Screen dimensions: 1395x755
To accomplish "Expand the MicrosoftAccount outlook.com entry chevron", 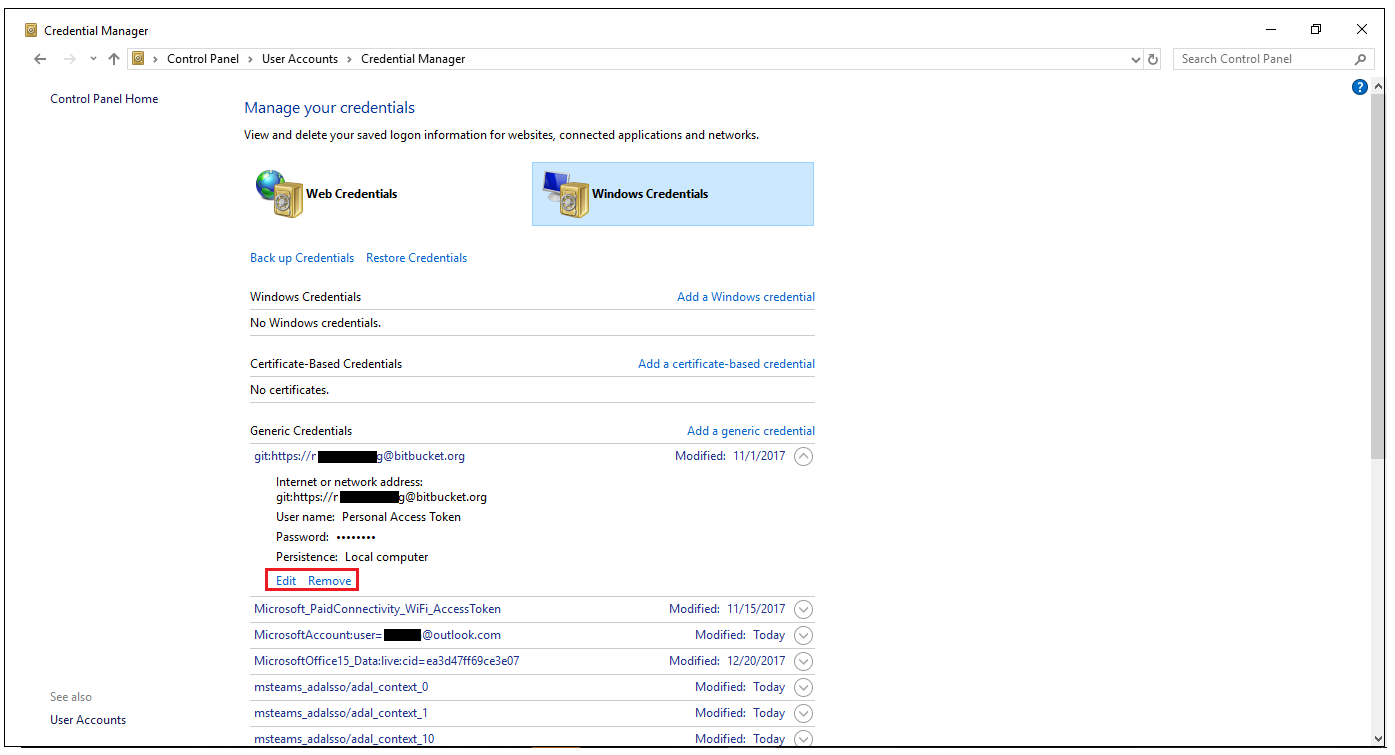I will pyautogui.click(x=803, y=635).
